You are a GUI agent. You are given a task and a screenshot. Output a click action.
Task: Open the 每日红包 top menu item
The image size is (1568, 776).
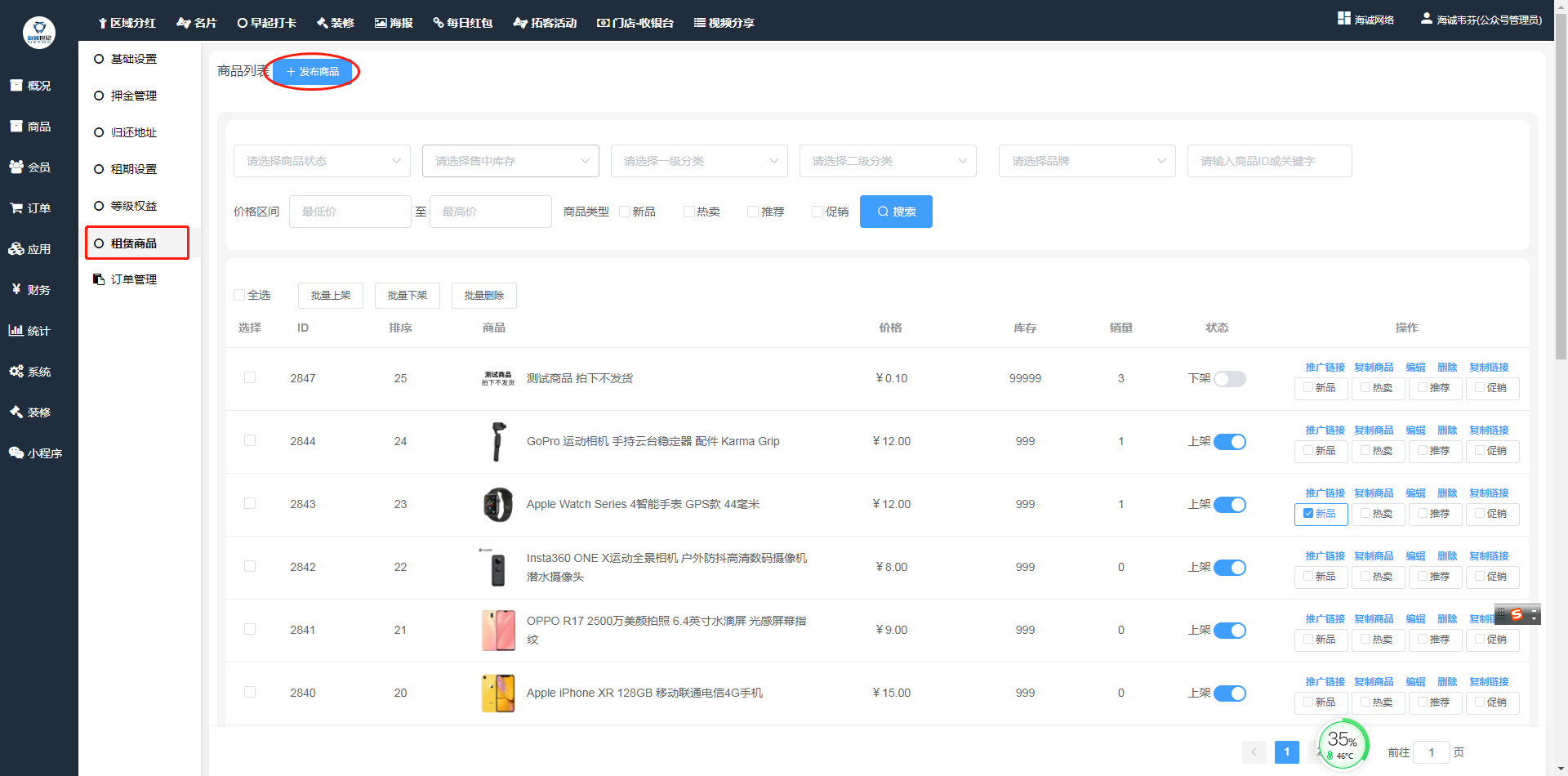(463, 23)
